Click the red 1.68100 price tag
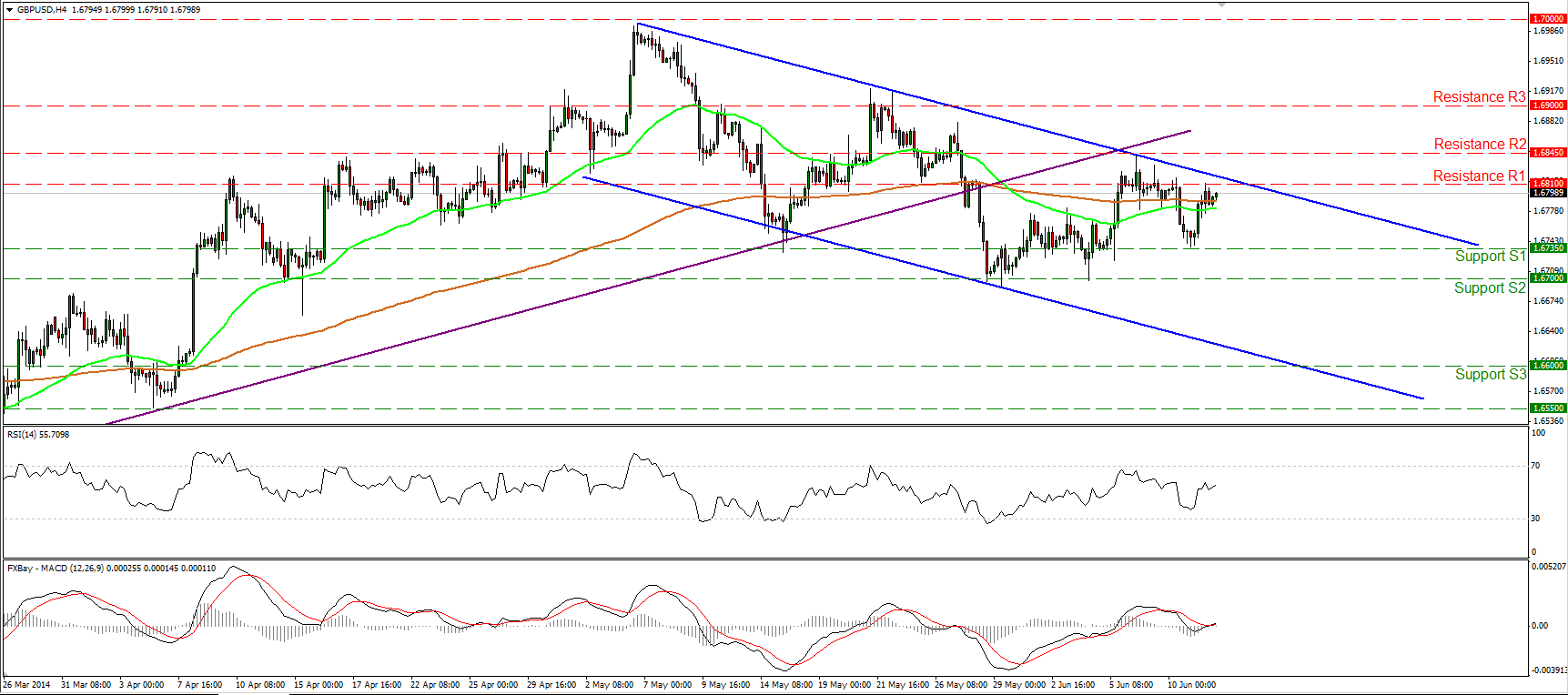 pyautogui.click(x=1548, y=184)
